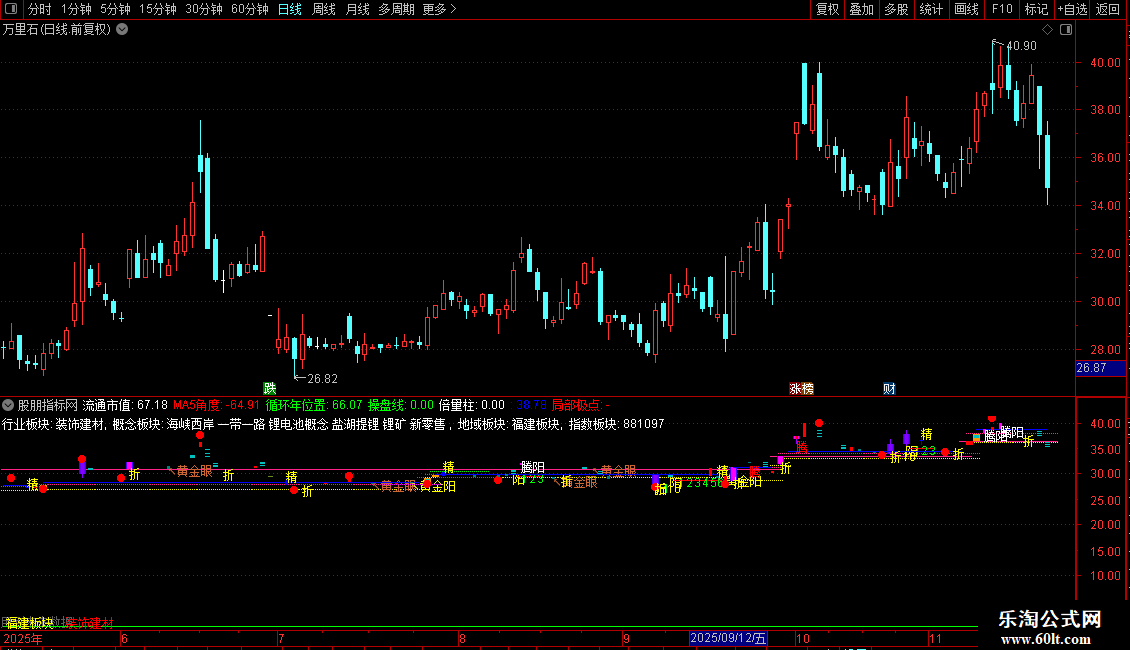This screenshot has width=1130, height=650.
Task: Click the month 8 marker on time axis
Action: 462,639
